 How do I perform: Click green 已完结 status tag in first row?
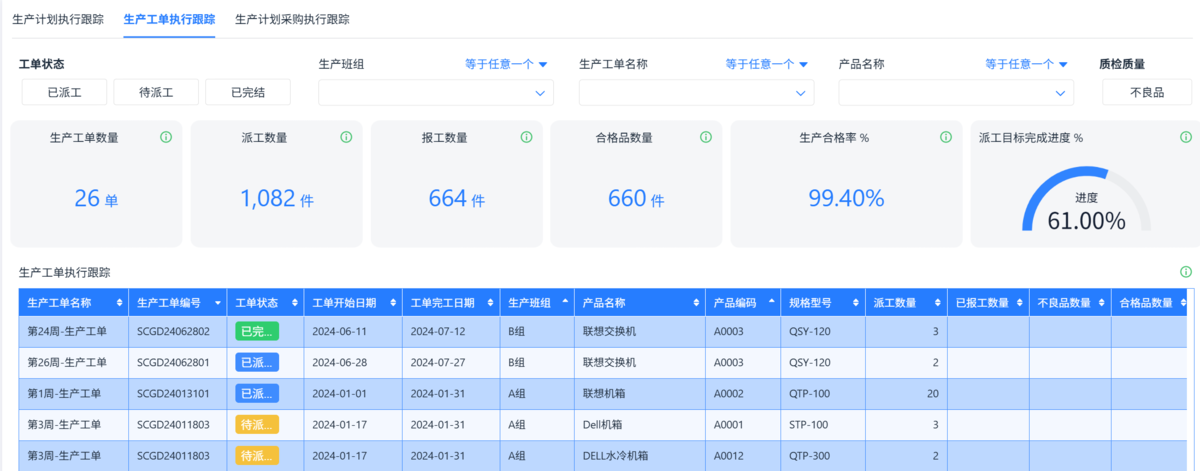point(256,332)
